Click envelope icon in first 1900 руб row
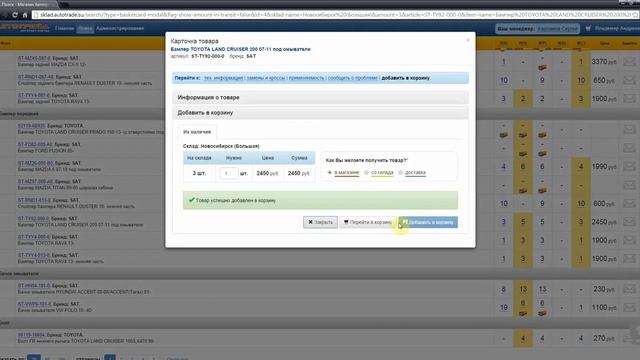640x360 pixels. point(629,99)
